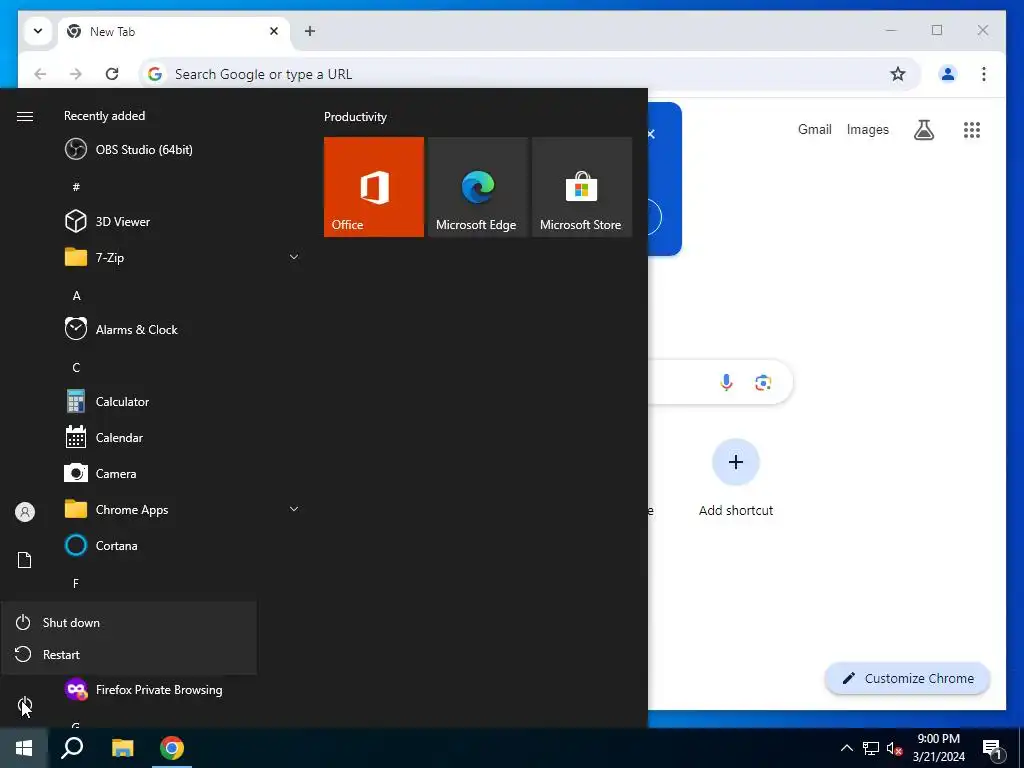Show hidden system tray icons

click(x=846, y=748)
